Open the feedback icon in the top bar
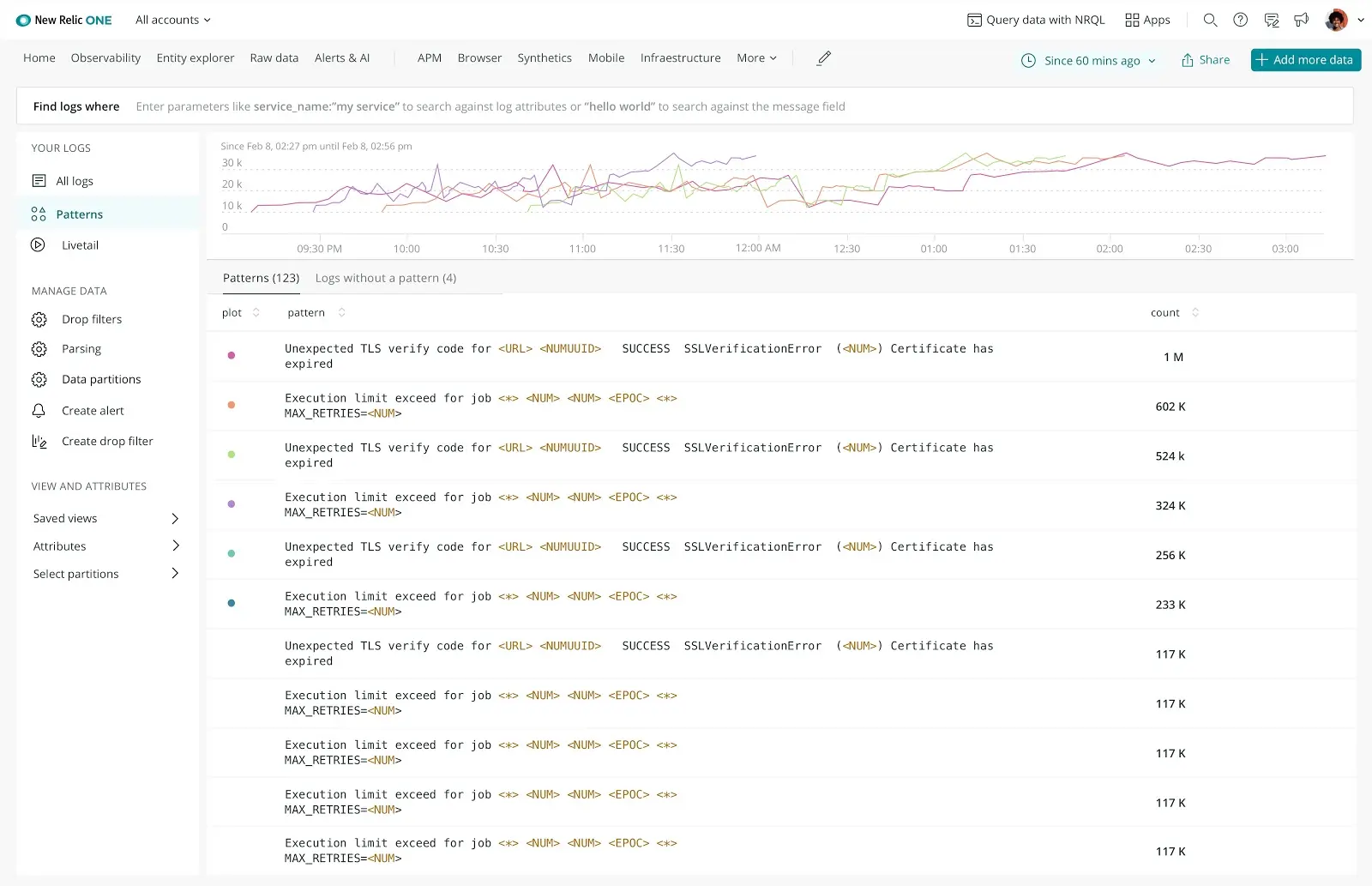This screenshot has height=886, width=1372. tap(1272, 19)
